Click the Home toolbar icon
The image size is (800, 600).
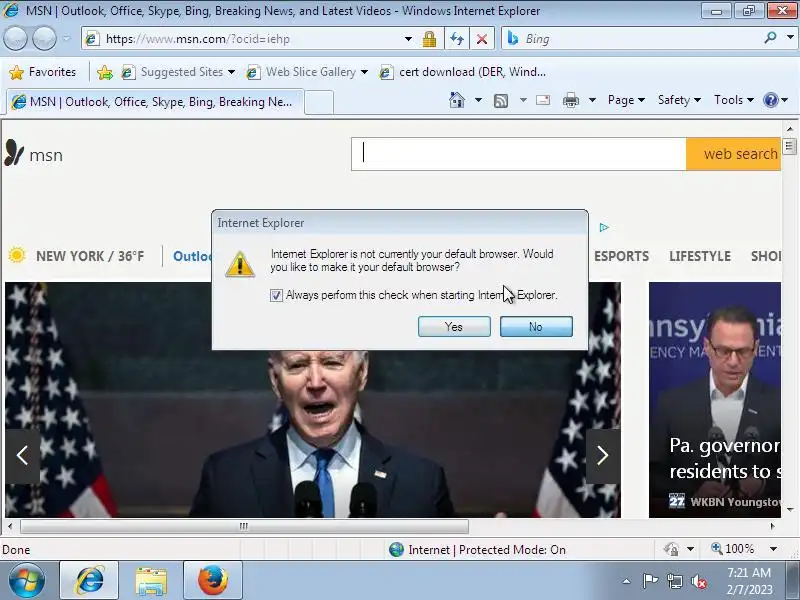pyautogui.click(x=457, y=100)
